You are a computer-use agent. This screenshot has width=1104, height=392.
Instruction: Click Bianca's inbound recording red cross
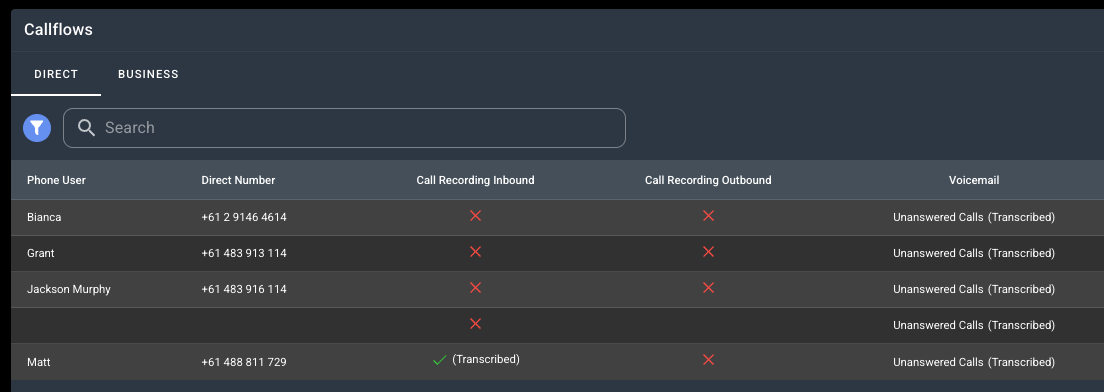click(475, 216)
